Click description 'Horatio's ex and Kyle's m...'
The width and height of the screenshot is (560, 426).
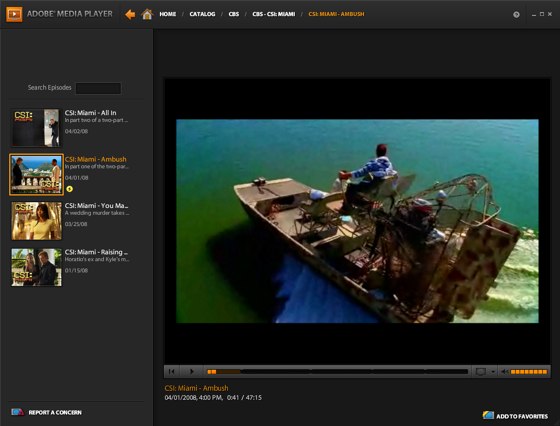(x=97, y=260)
